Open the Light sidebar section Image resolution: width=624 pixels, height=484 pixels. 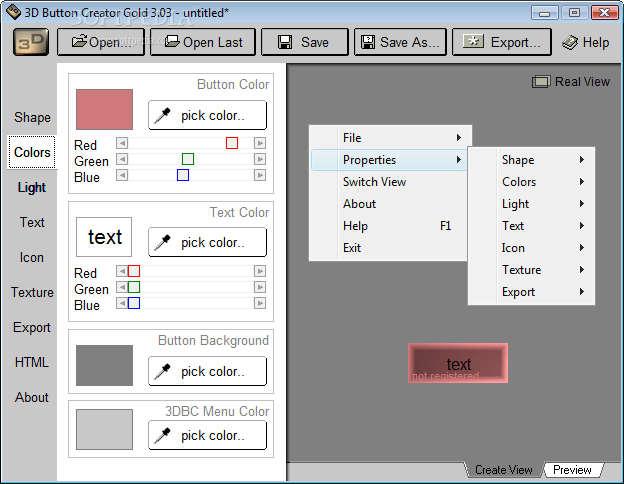[x=32, y=187]
